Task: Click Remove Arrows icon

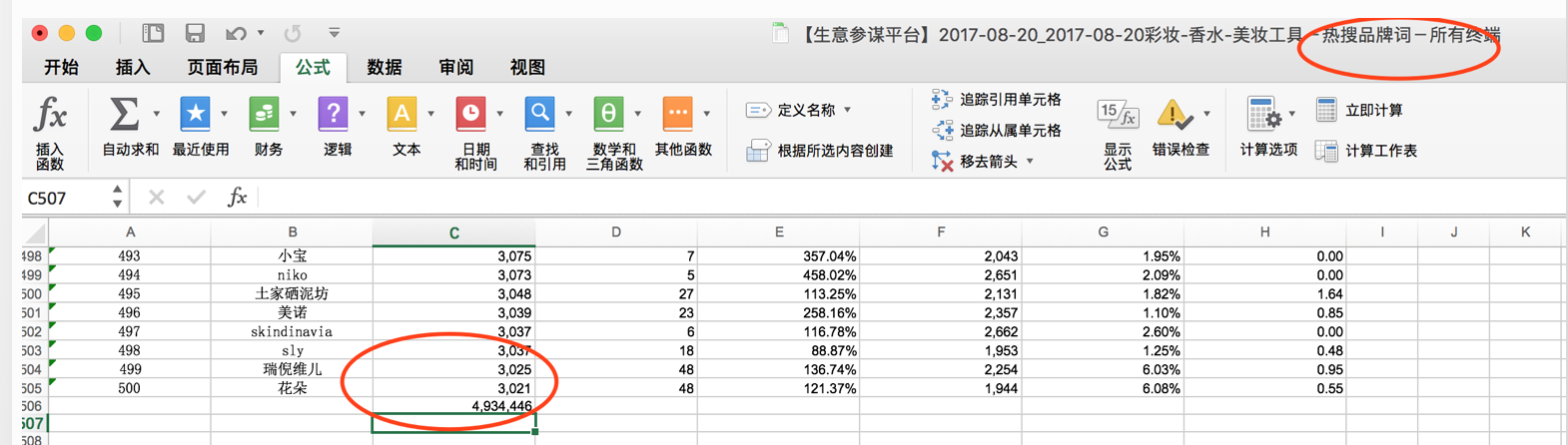Action: pyautogui.click(x=942, y=161)
